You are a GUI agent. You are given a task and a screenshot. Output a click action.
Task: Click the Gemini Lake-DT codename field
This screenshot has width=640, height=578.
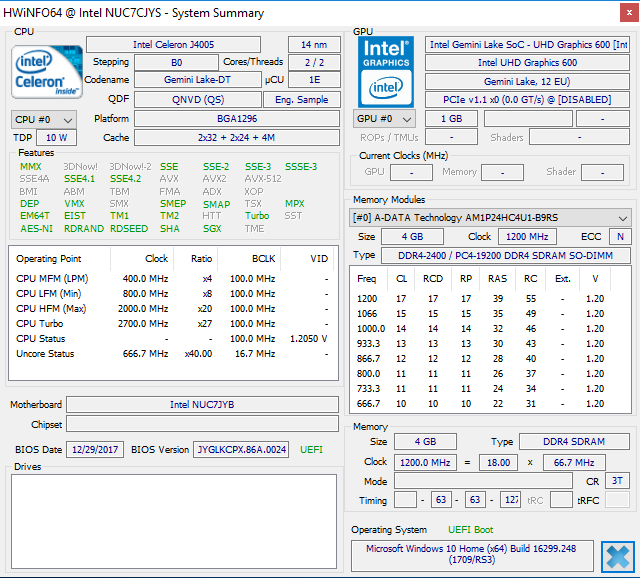pos(198,80)
